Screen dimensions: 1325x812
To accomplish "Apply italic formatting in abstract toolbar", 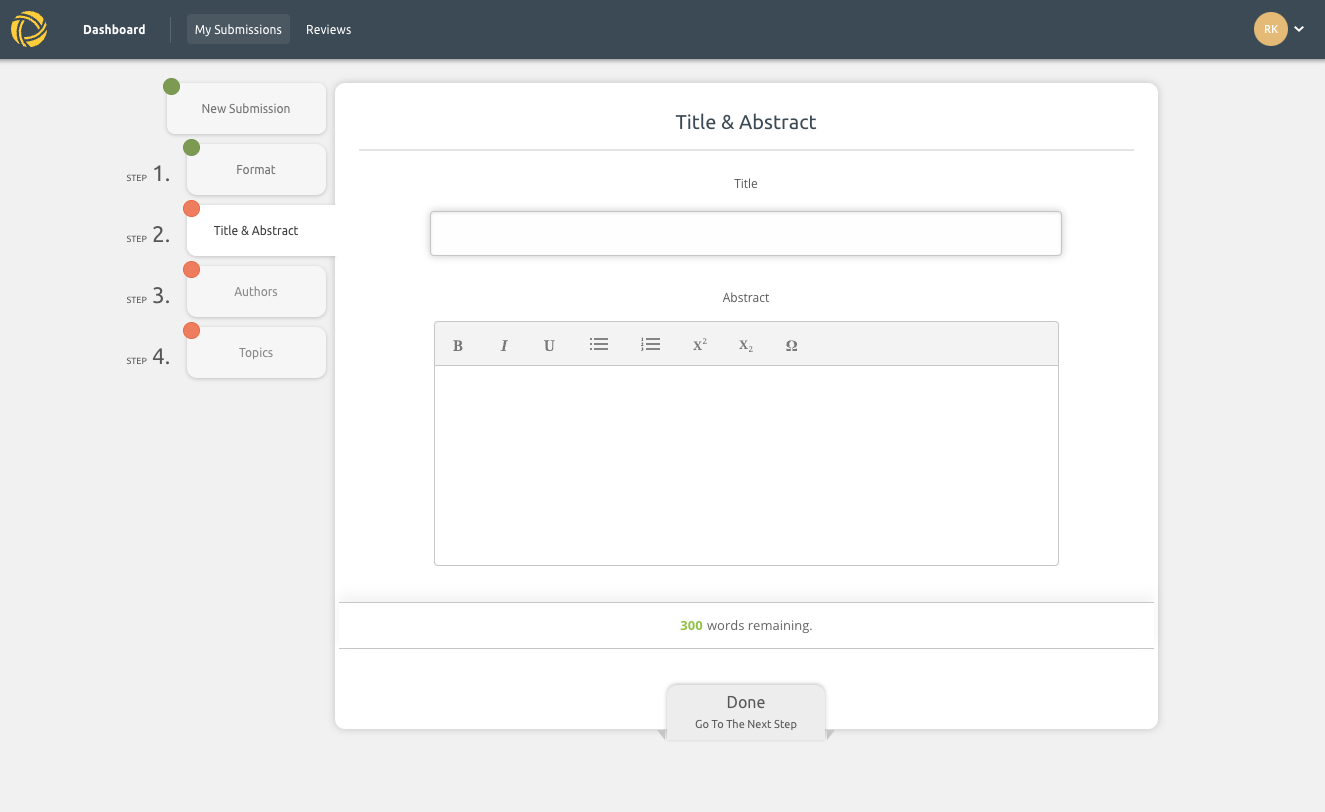I will coord(504,346).
